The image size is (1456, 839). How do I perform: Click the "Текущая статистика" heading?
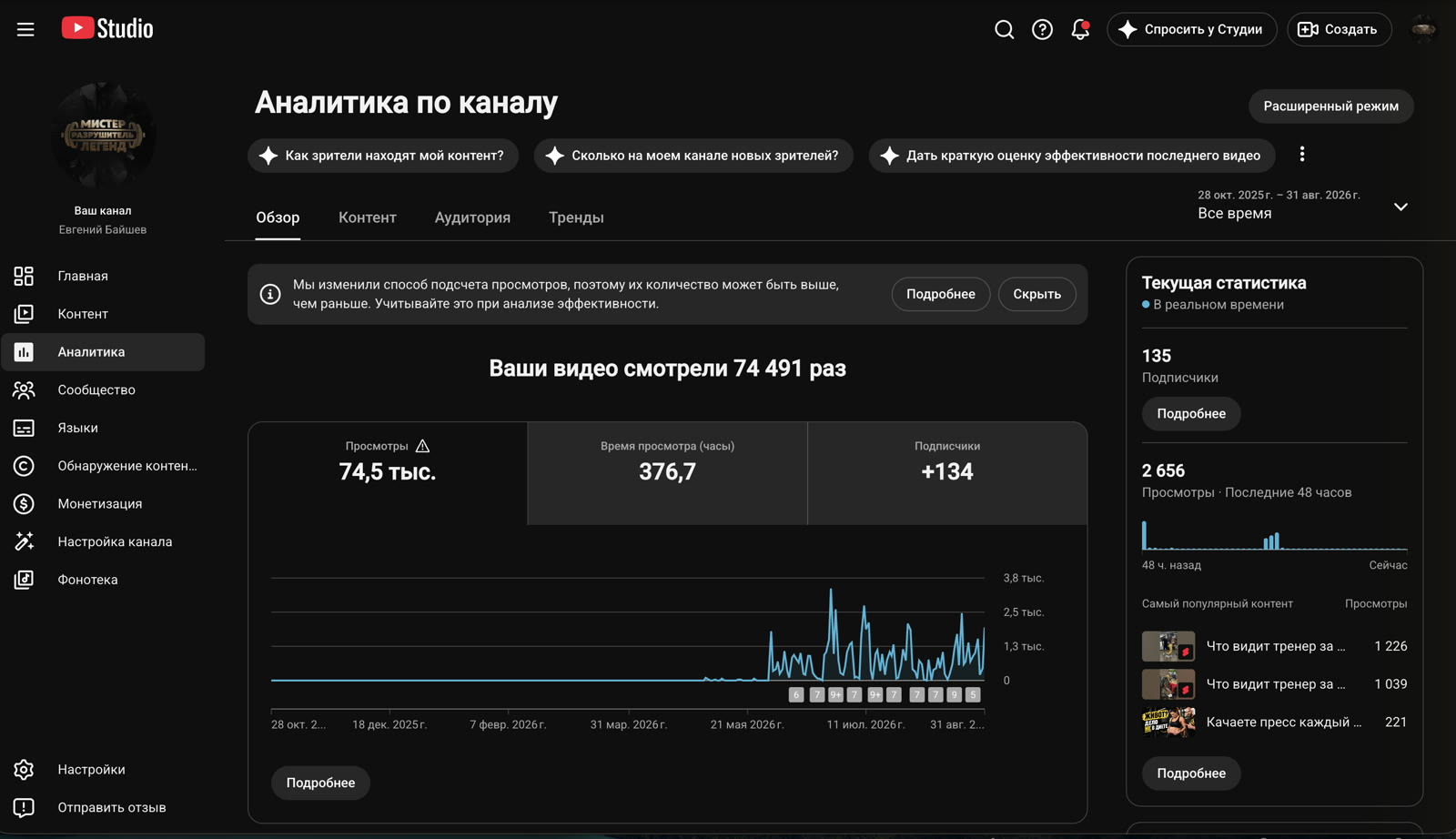1224,283
